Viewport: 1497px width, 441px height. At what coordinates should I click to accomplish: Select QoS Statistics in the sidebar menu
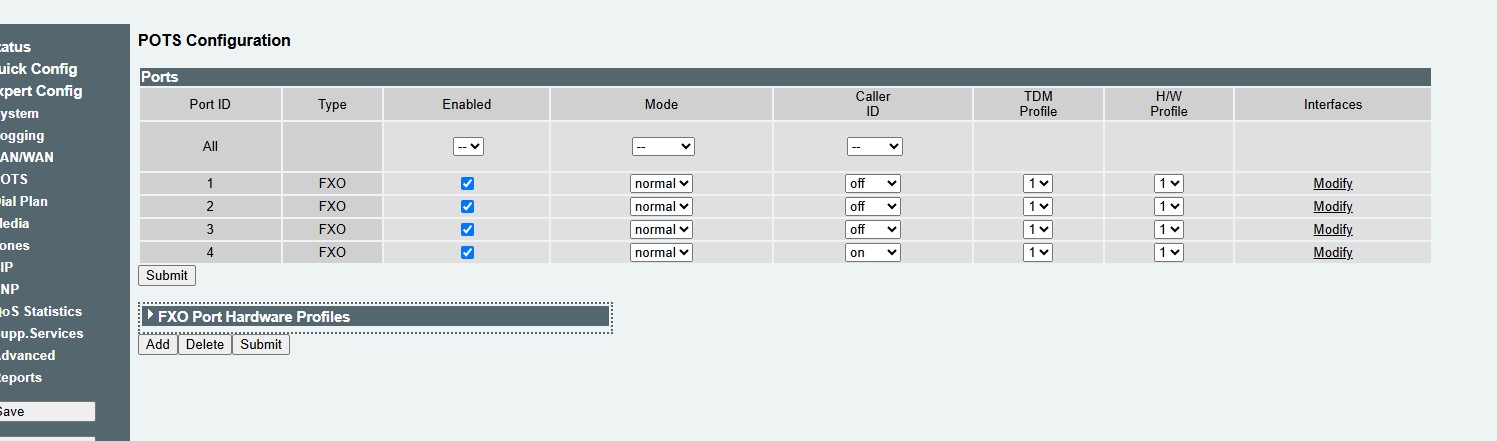pos(40,311)
